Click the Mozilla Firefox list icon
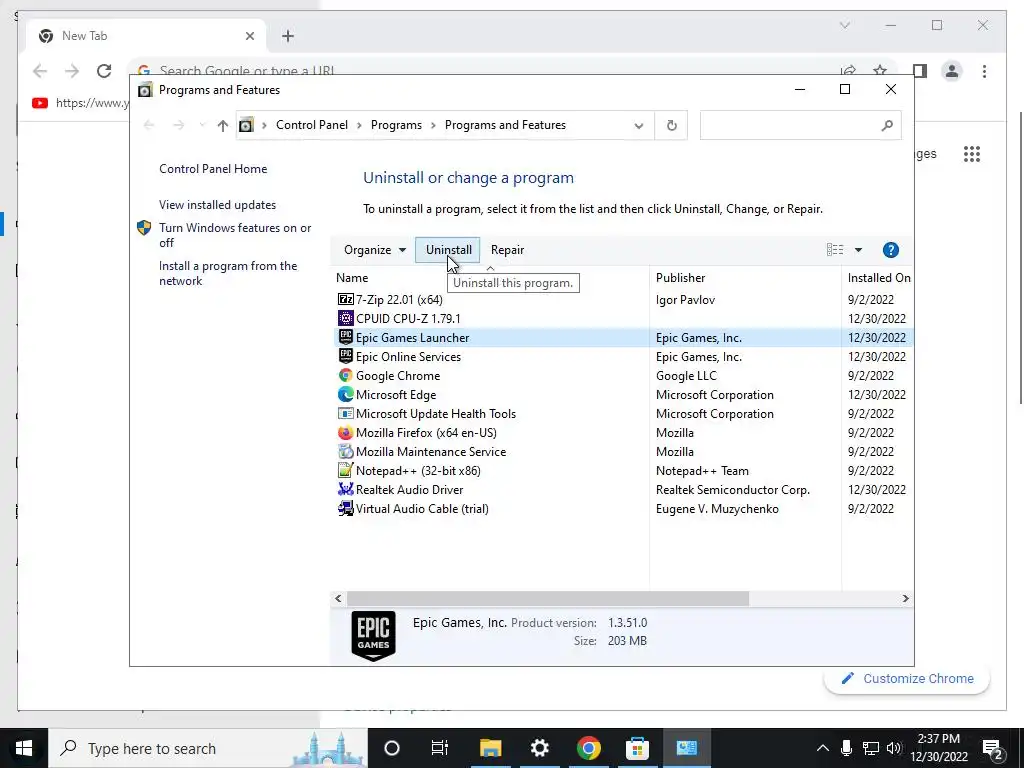The height and width of the screenshot is (768, 1024). coord(345,432)
